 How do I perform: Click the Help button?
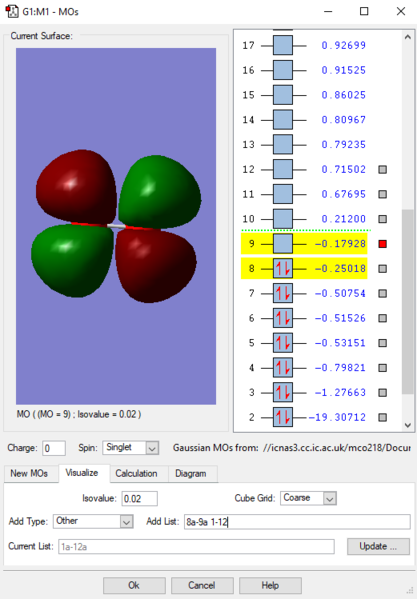point(270,585)
